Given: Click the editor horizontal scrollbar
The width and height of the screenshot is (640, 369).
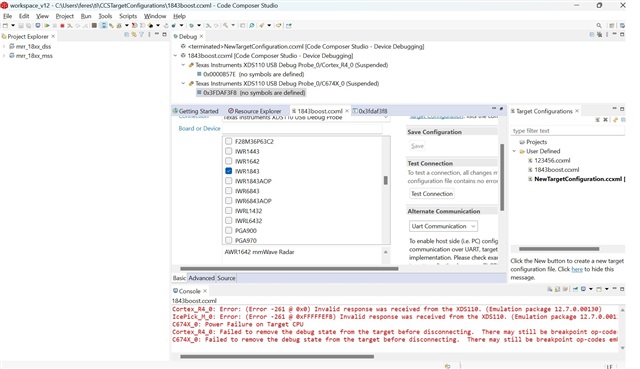Looking at the screenshot, I should click(289, 269).
